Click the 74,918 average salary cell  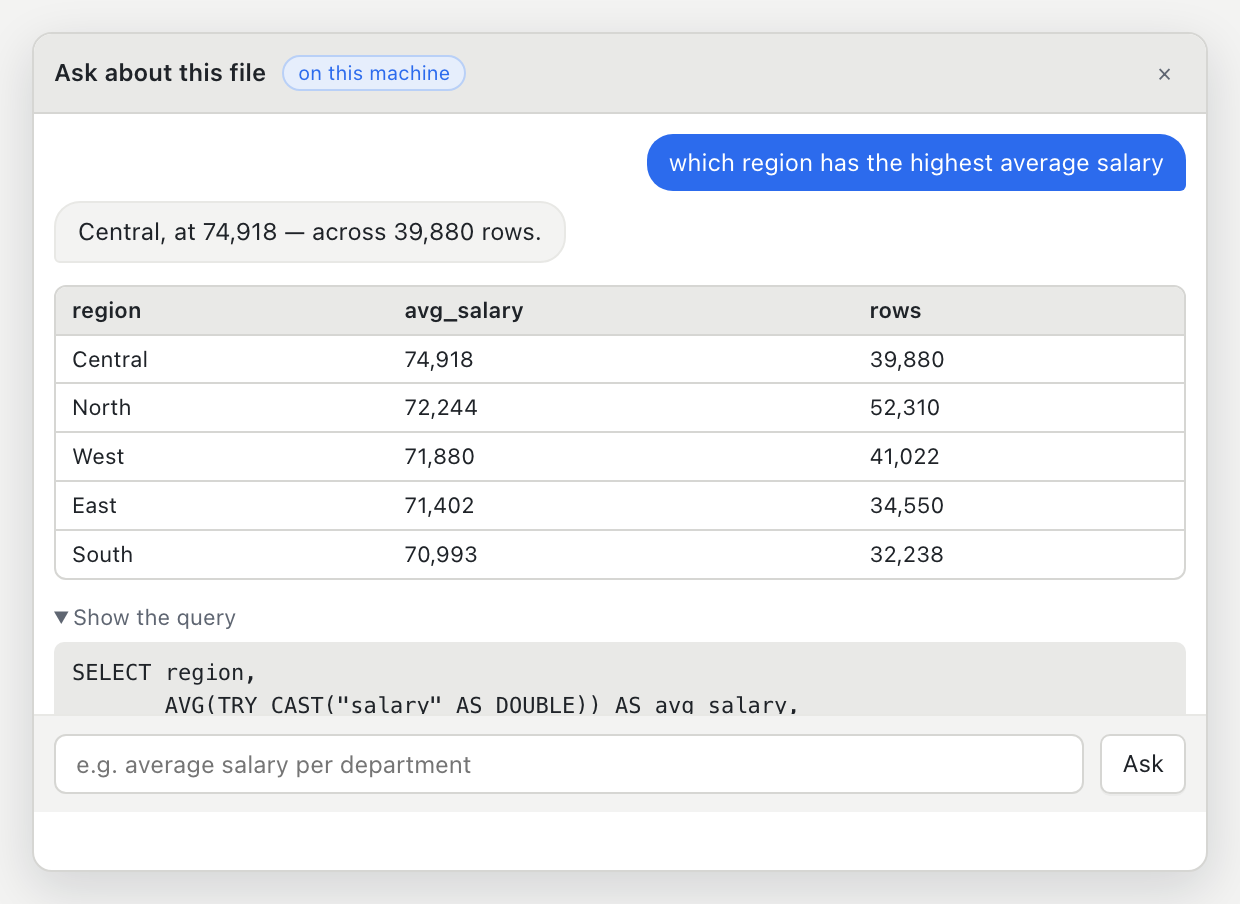click(x=620, y=359)
